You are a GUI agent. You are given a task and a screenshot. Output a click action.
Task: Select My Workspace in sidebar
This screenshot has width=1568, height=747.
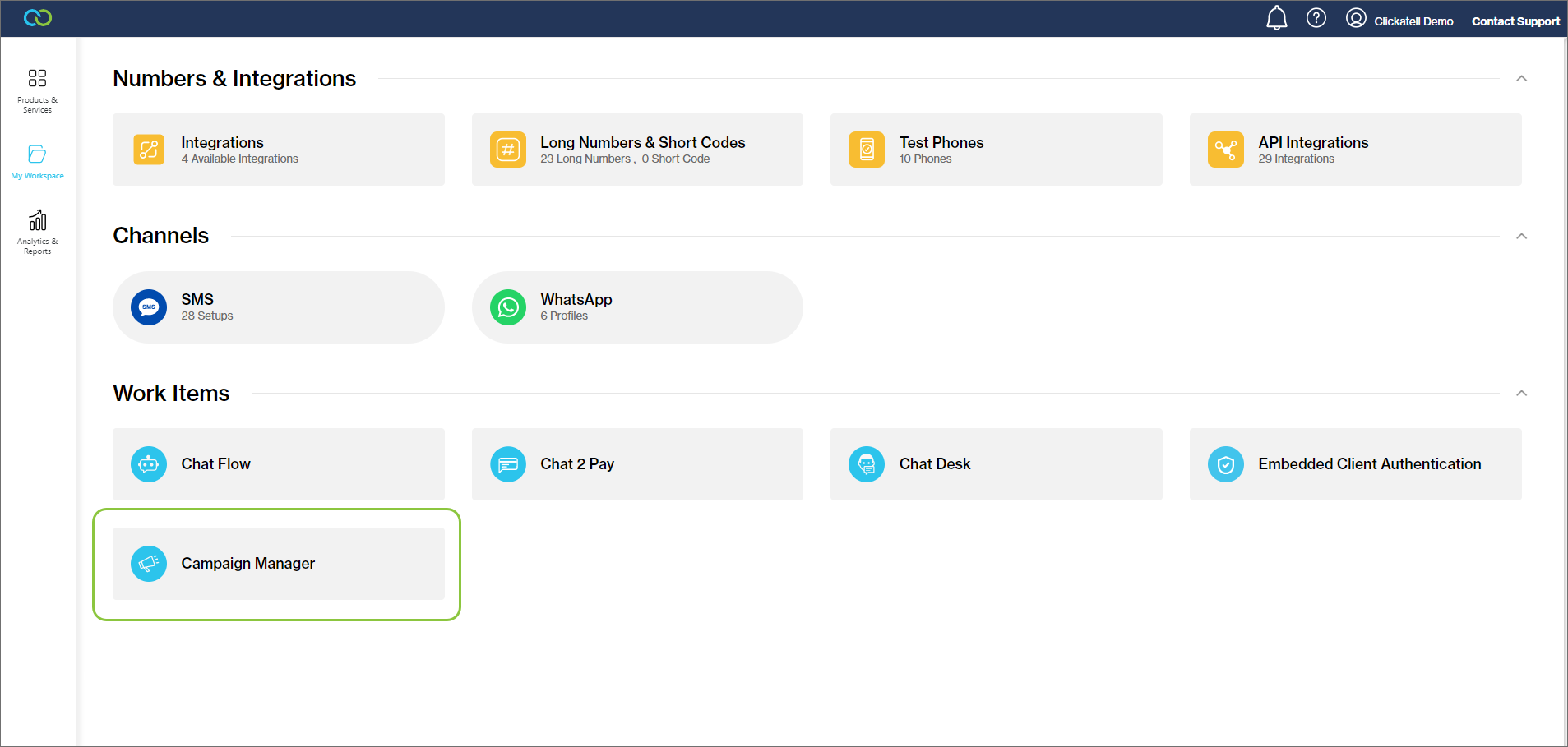tap(38, 162)
